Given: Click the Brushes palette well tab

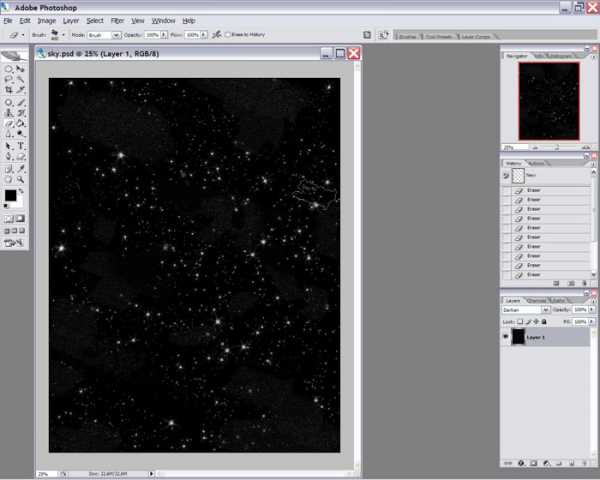Looking at the screenshot, I should 407,35.
